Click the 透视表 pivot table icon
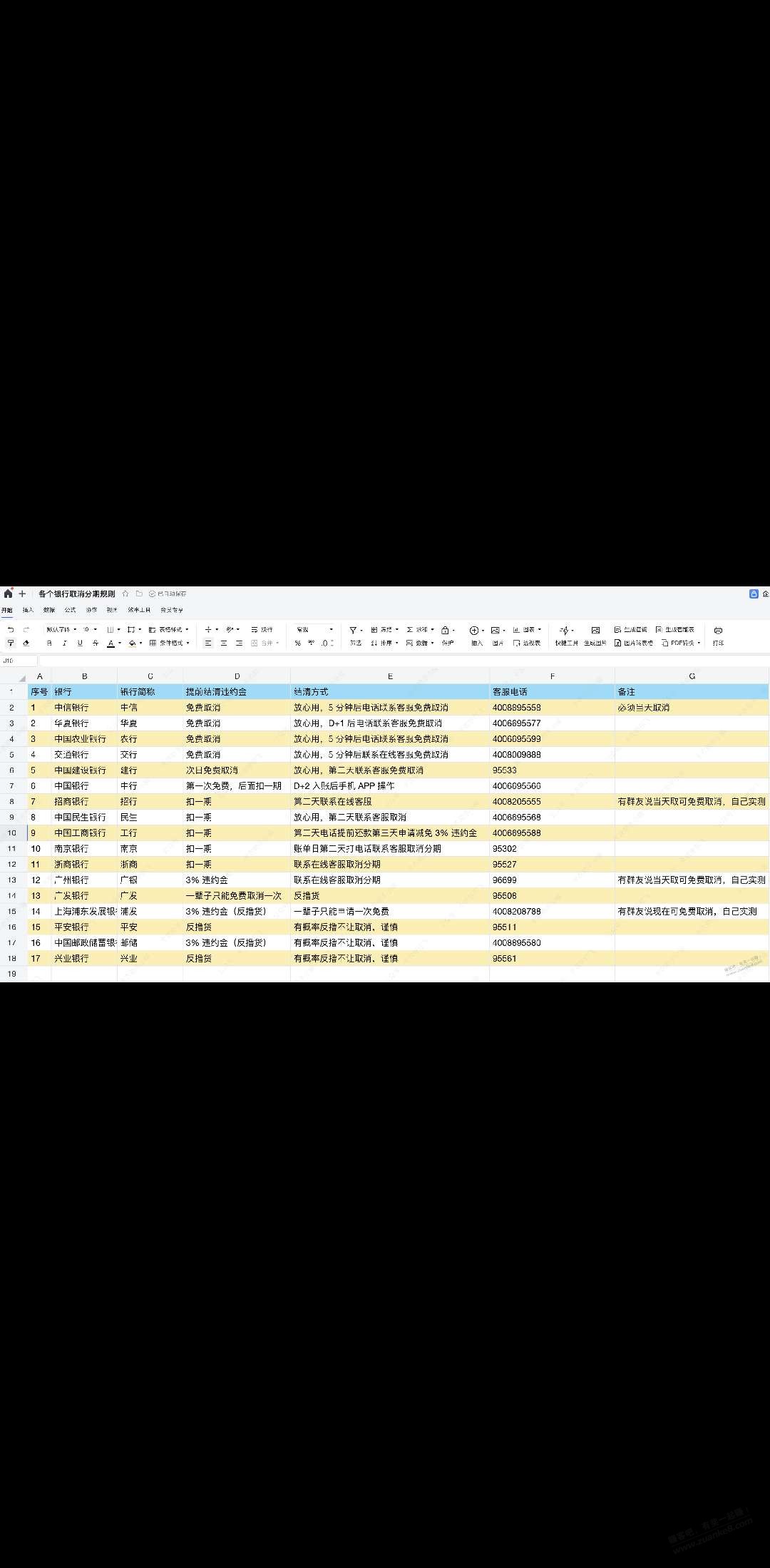Screen dimensions: 770x1568 pyautogui.click(x=516, y=643)
